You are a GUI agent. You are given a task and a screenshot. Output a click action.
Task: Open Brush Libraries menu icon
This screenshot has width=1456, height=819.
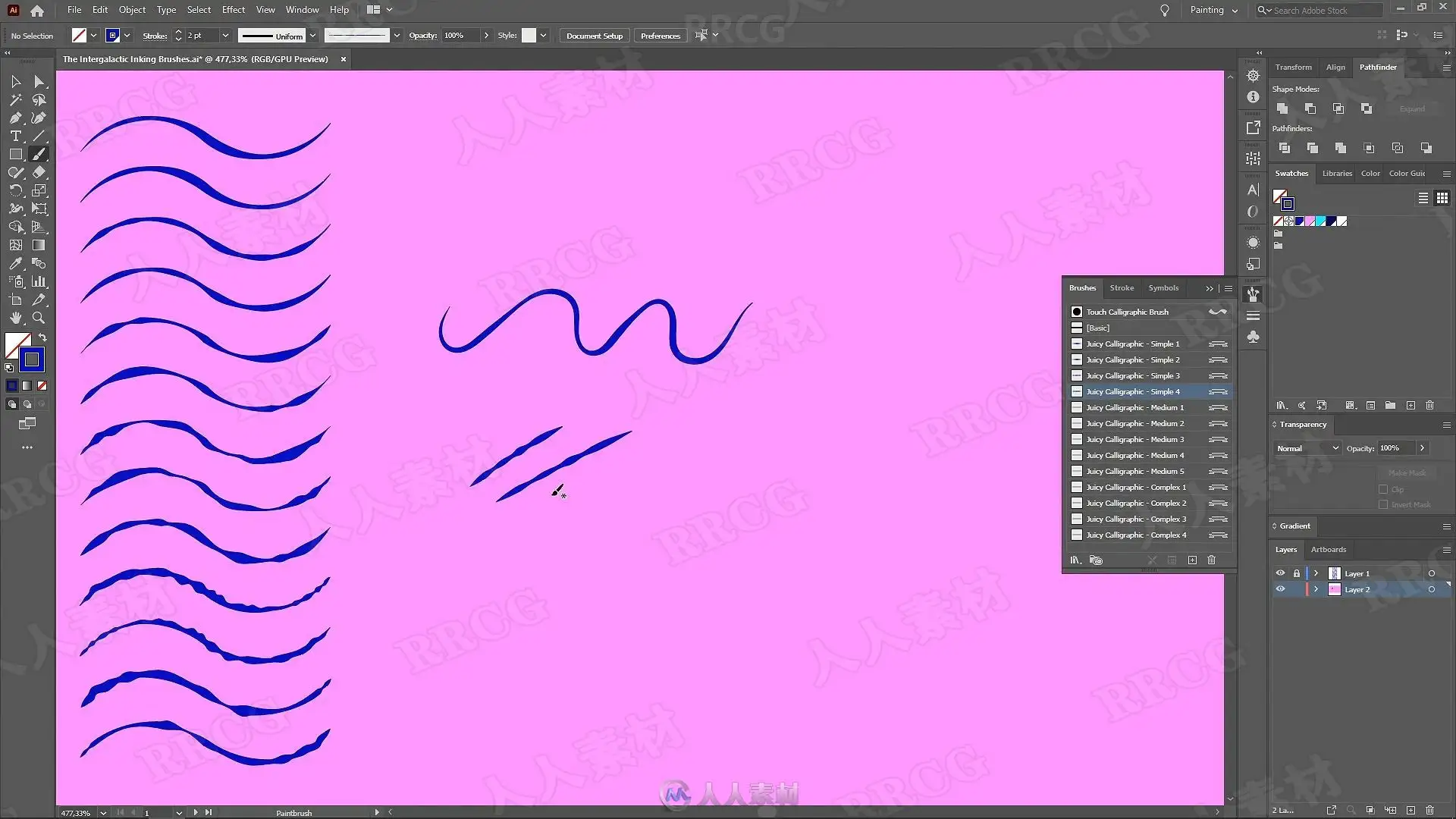[1075, 560]
